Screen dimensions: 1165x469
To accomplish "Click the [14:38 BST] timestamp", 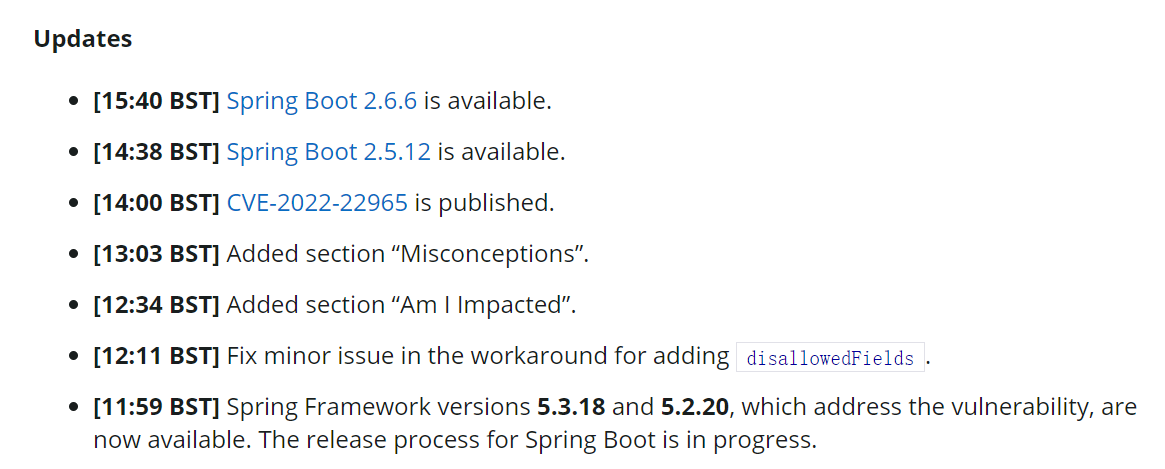I will click(x=156, y=152).
